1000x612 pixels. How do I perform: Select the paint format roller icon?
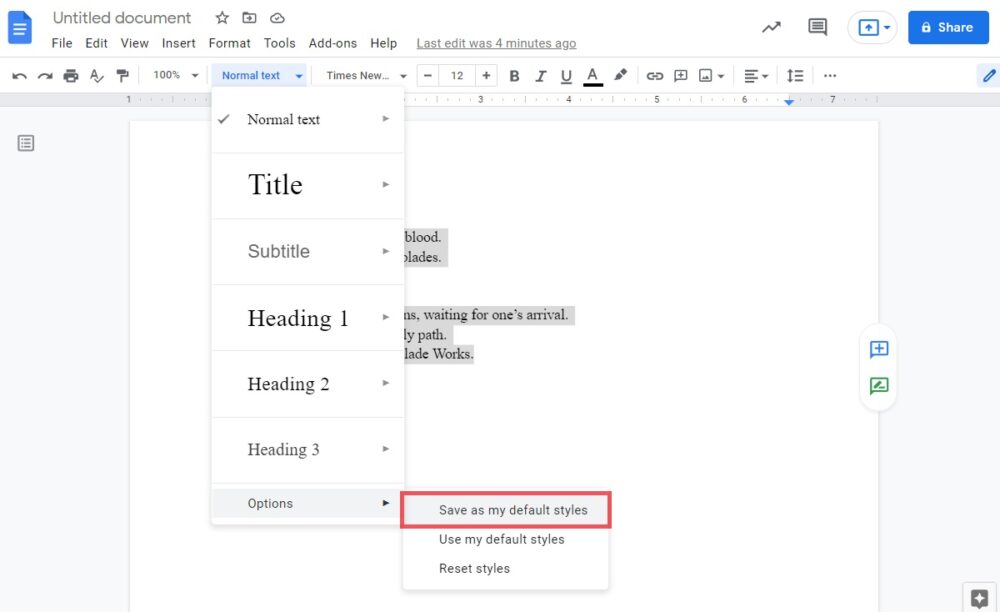tap(123, 76)
